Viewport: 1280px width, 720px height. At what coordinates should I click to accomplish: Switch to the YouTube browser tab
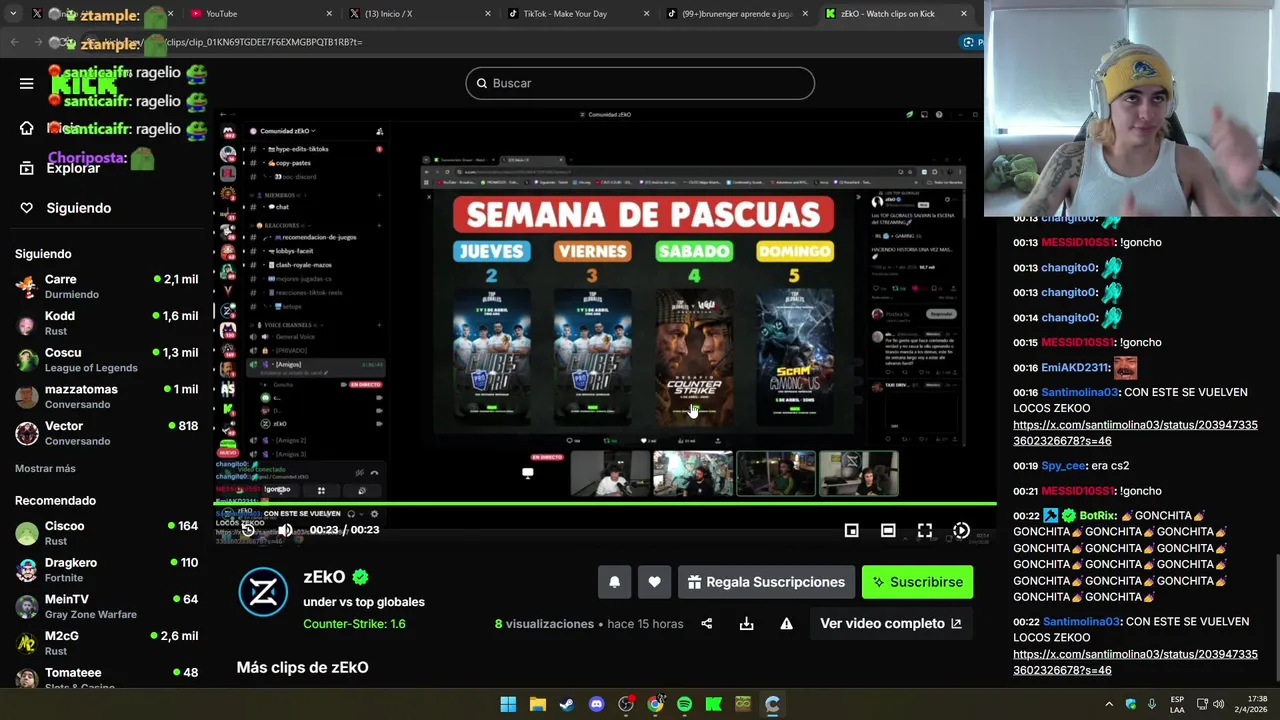coord(260,14)
